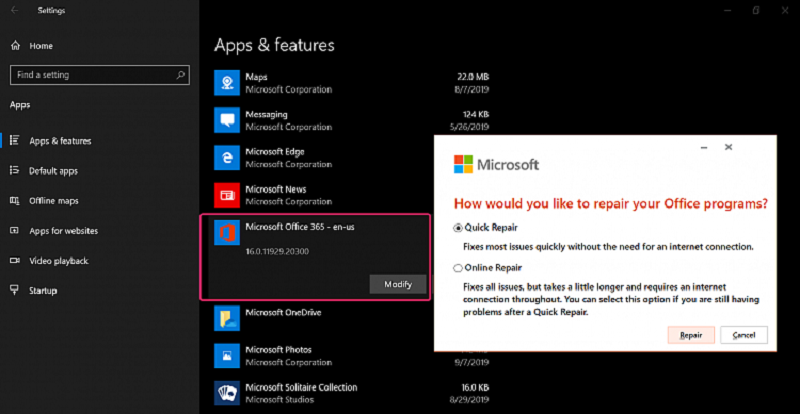This screenshot has height=414, width=800.
Task: Select the Maps app name
Action: [x=256, y=77]
